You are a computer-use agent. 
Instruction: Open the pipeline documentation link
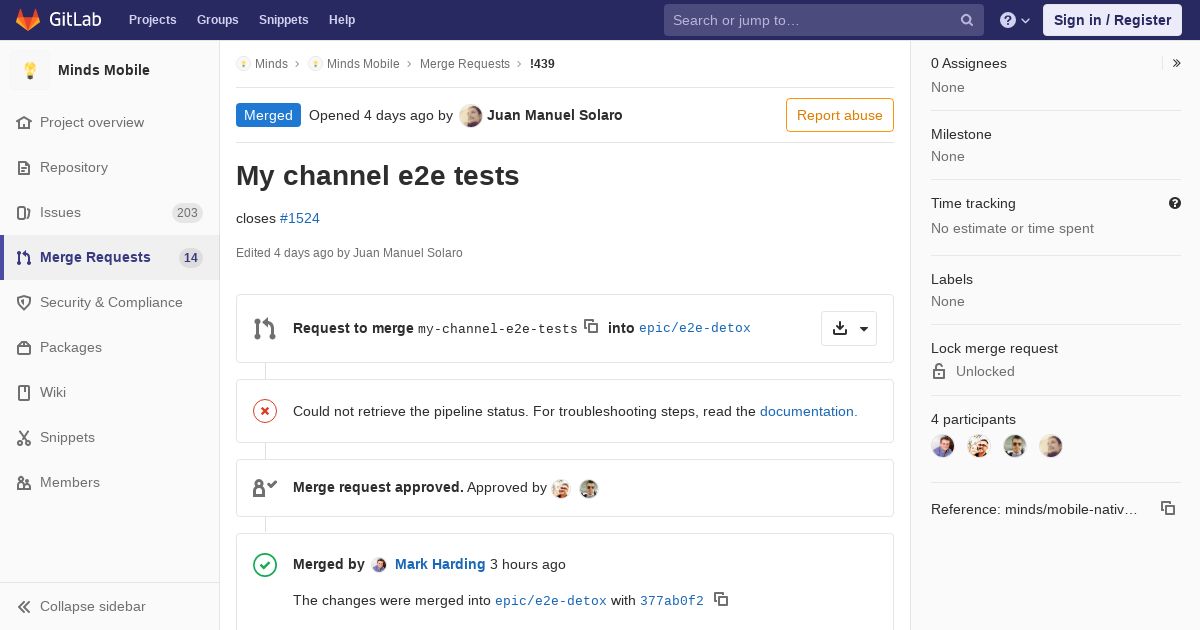click(x=808, y=411)
